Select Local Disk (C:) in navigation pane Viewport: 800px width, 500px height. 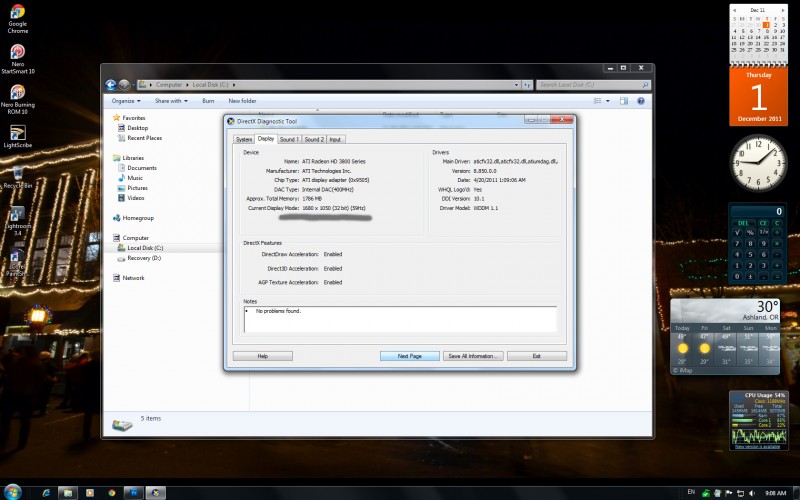pyautogui.click(x=145, y=248)
